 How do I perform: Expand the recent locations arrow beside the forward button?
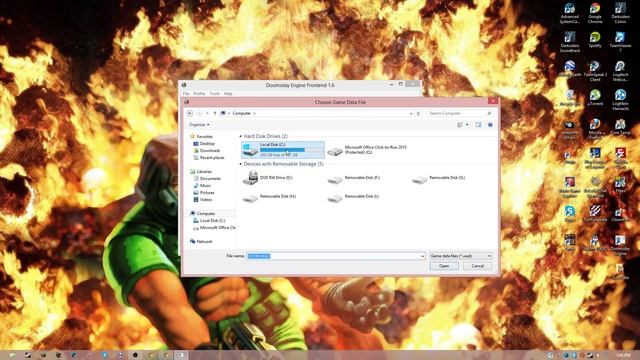click(207, 113)
